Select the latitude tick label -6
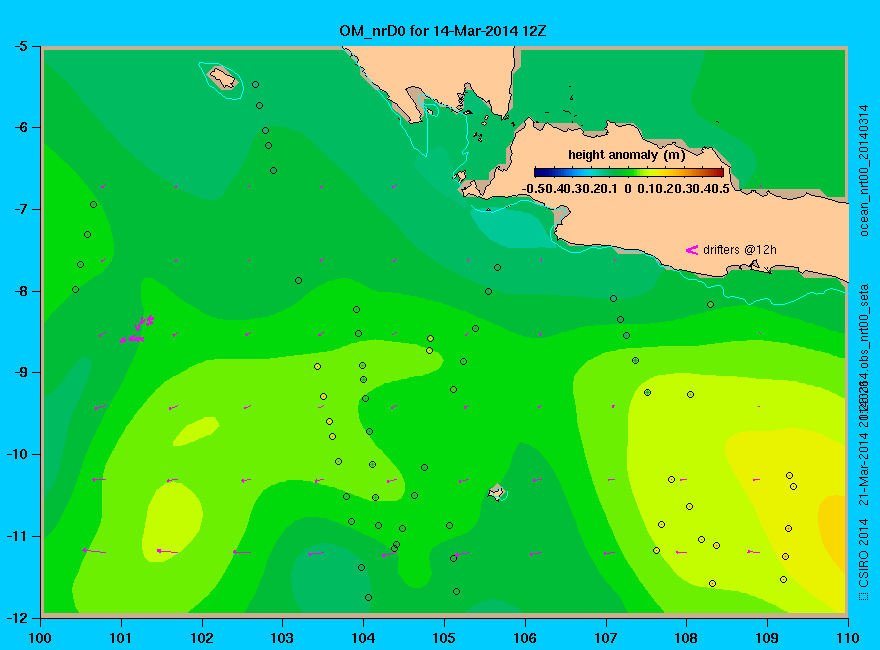Image resolution: width=880 pixels, height=650 pixels. click(x=20, y=128)
